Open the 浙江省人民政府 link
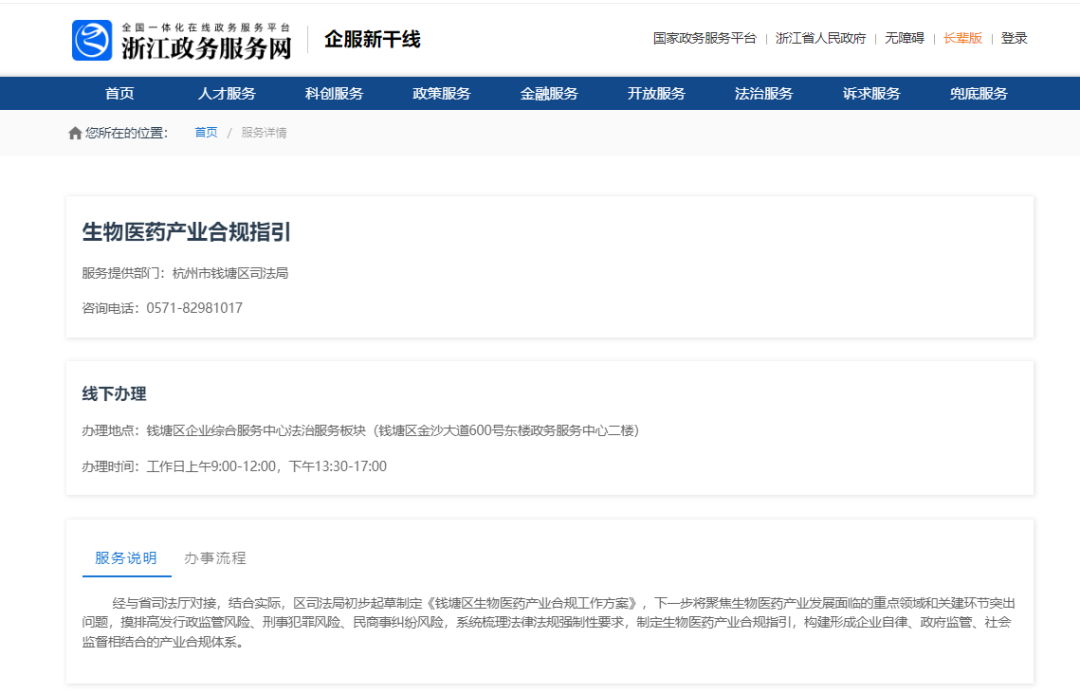The image size is (1080, 693). 820,39
